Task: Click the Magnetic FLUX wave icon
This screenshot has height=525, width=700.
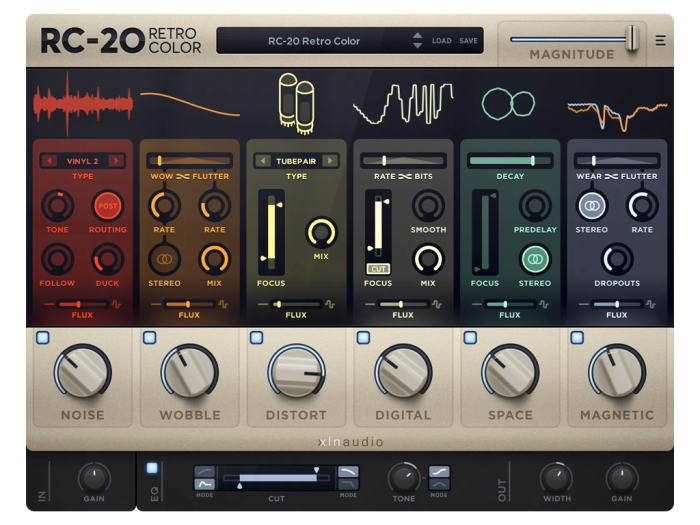Action: coord(650,304)
